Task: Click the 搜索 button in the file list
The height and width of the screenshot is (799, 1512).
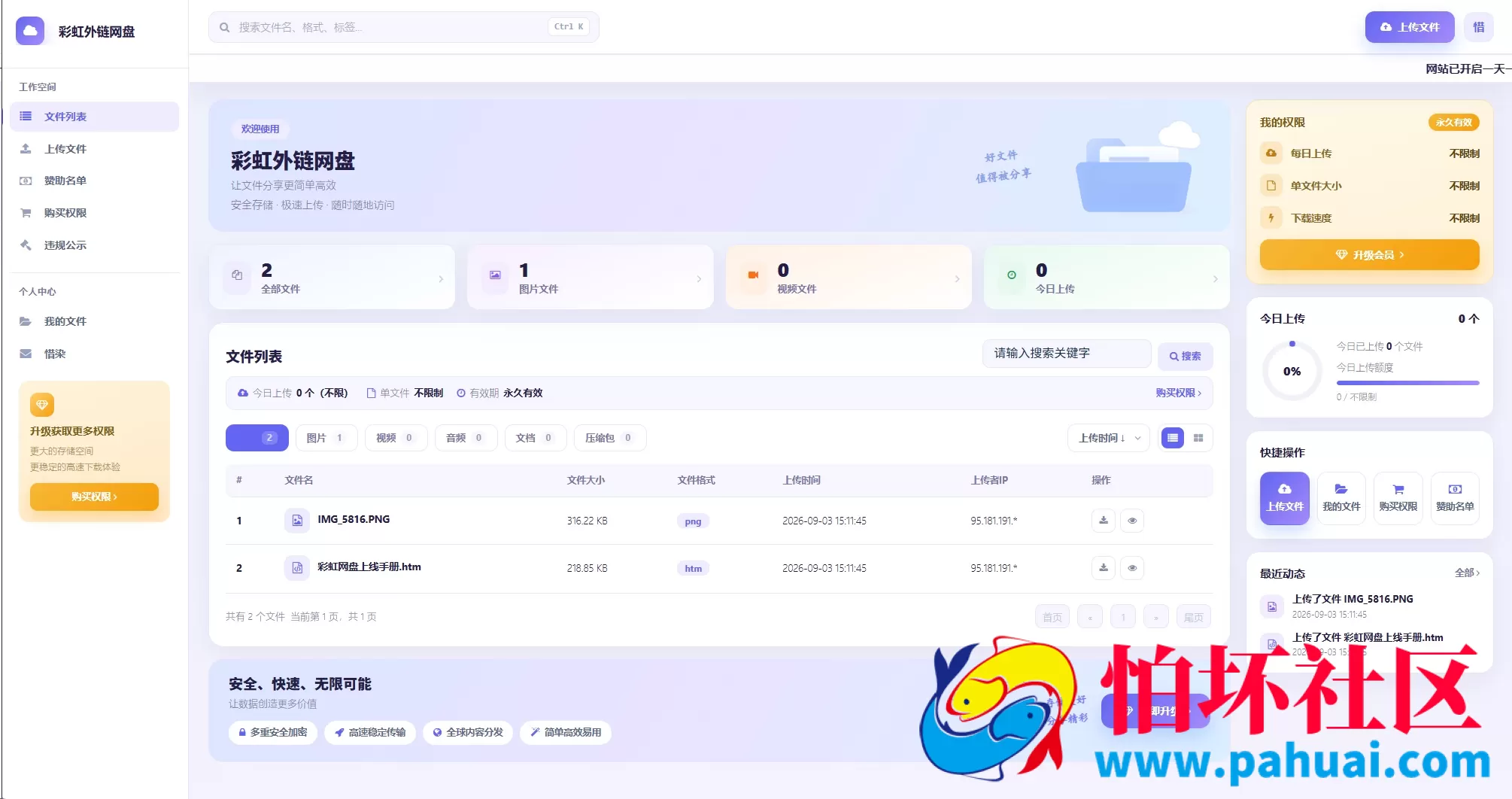Action: [x=1185, y=356]
